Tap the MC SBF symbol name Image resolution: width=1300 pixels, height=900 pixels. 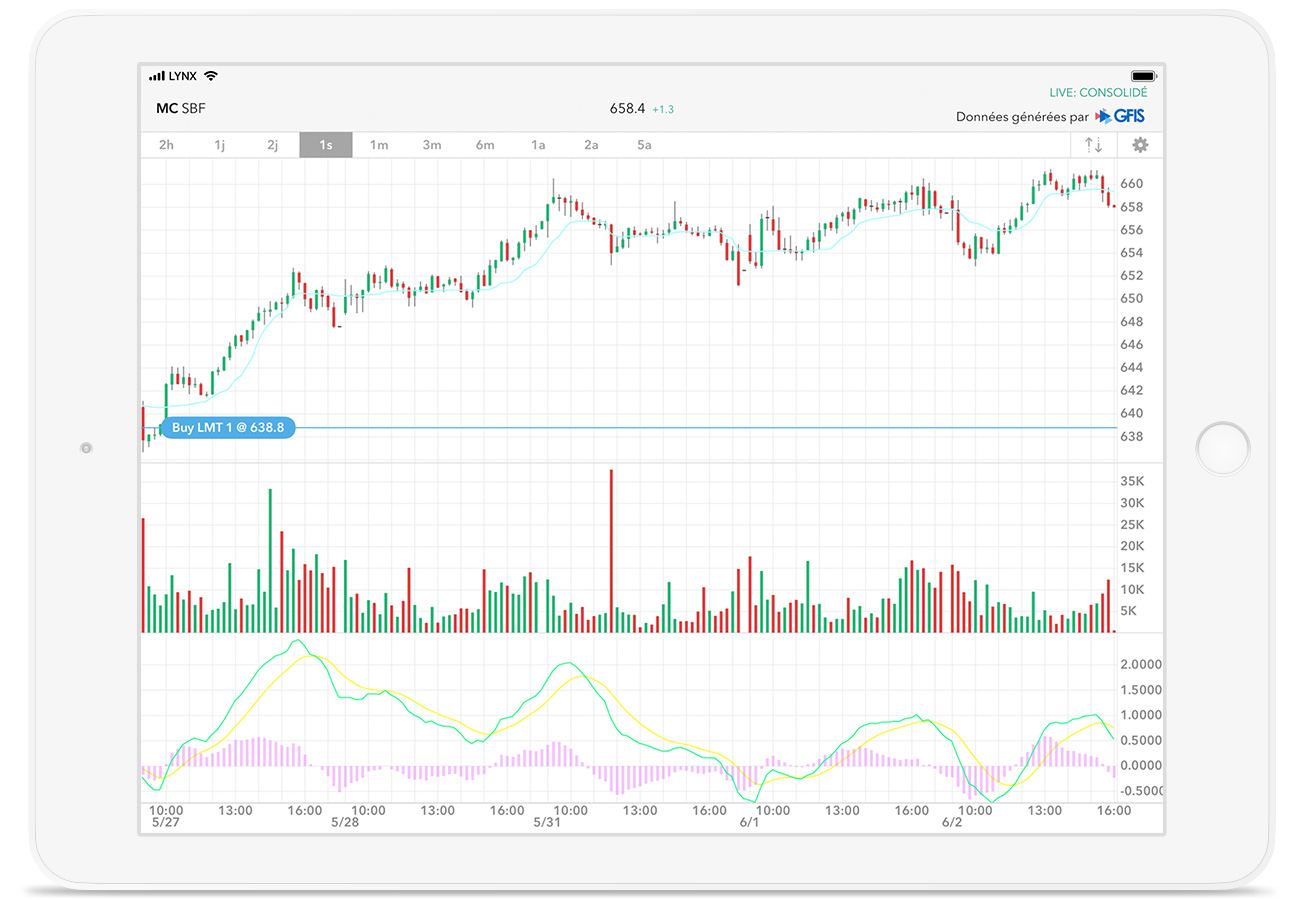point(181,109)
